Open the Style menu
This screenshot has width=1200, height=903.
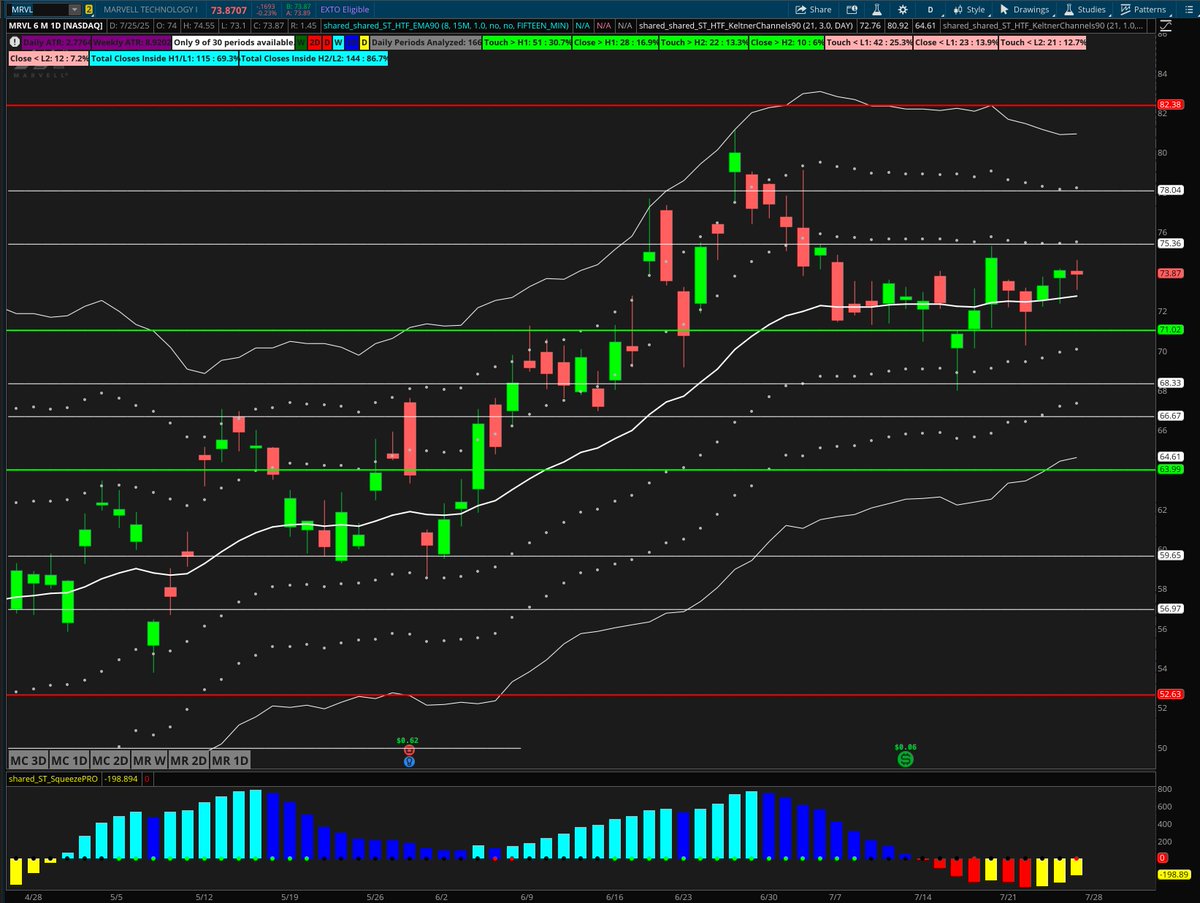pos(968,9)
